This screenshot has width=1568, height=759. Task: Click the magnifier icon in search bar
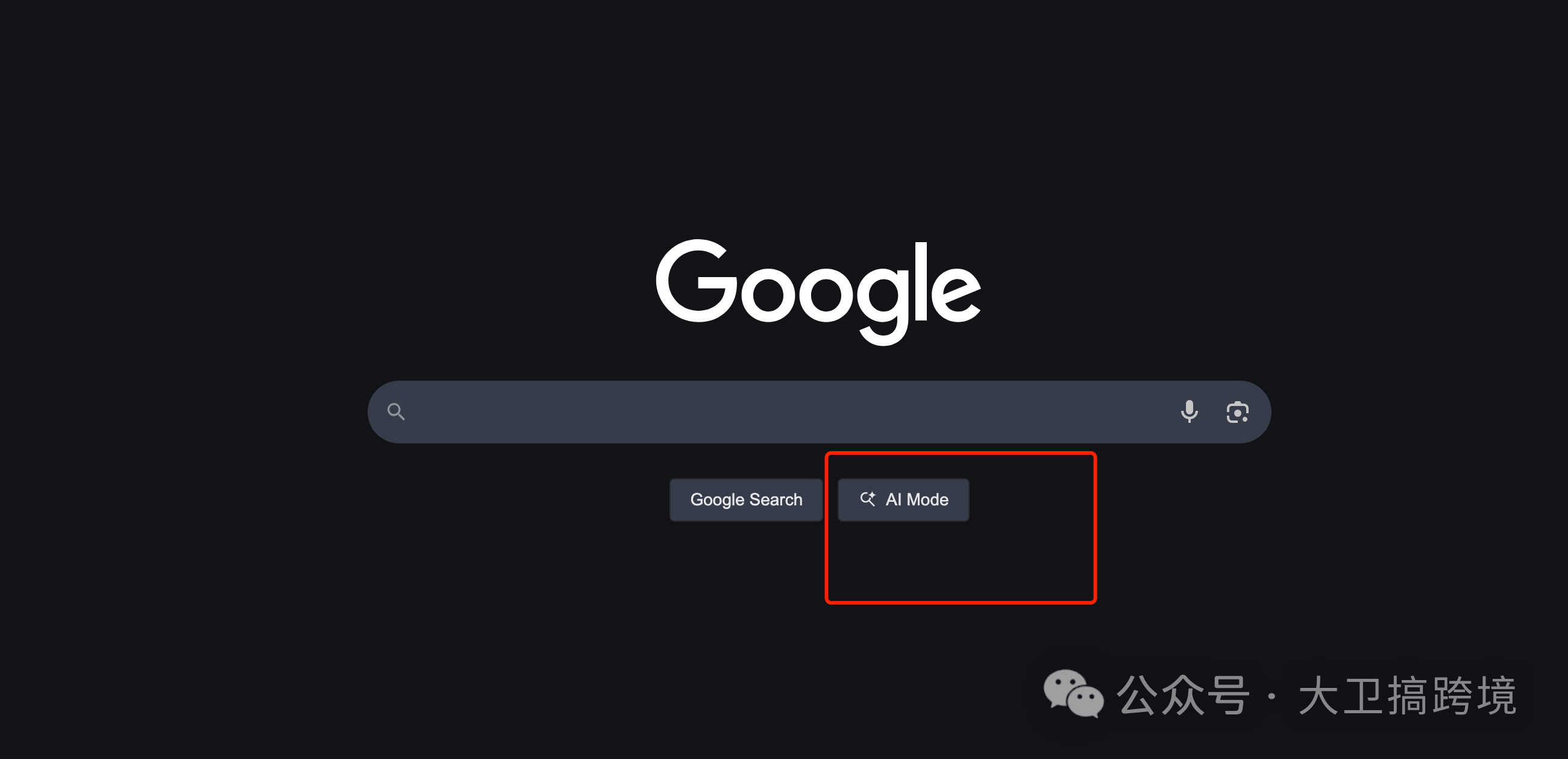point(396,412)
